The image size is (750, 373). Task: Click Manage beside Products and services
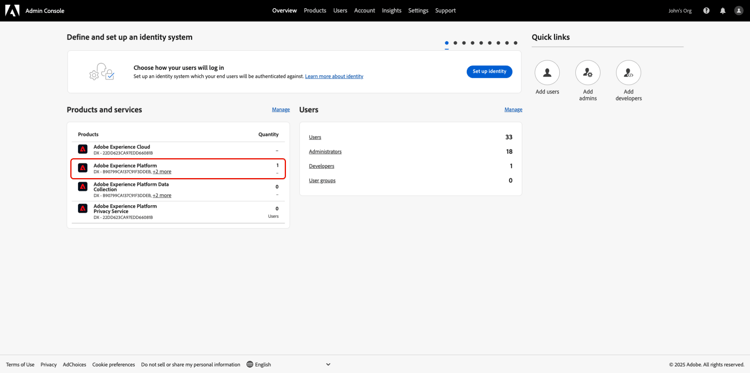point(281,110)
